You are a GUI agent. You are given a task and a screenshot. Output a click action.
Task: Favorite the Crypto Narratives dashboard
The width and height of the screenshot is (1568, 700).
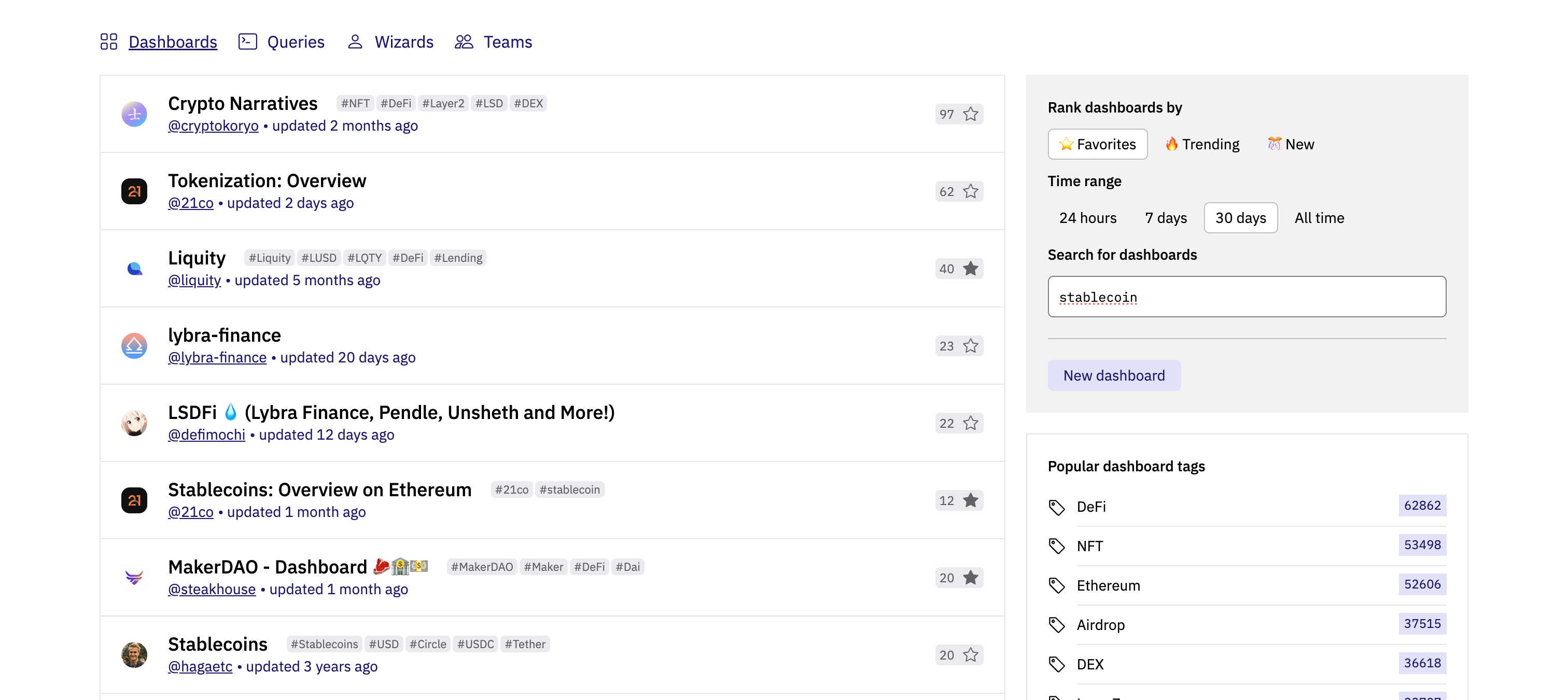tap(970, 114)
